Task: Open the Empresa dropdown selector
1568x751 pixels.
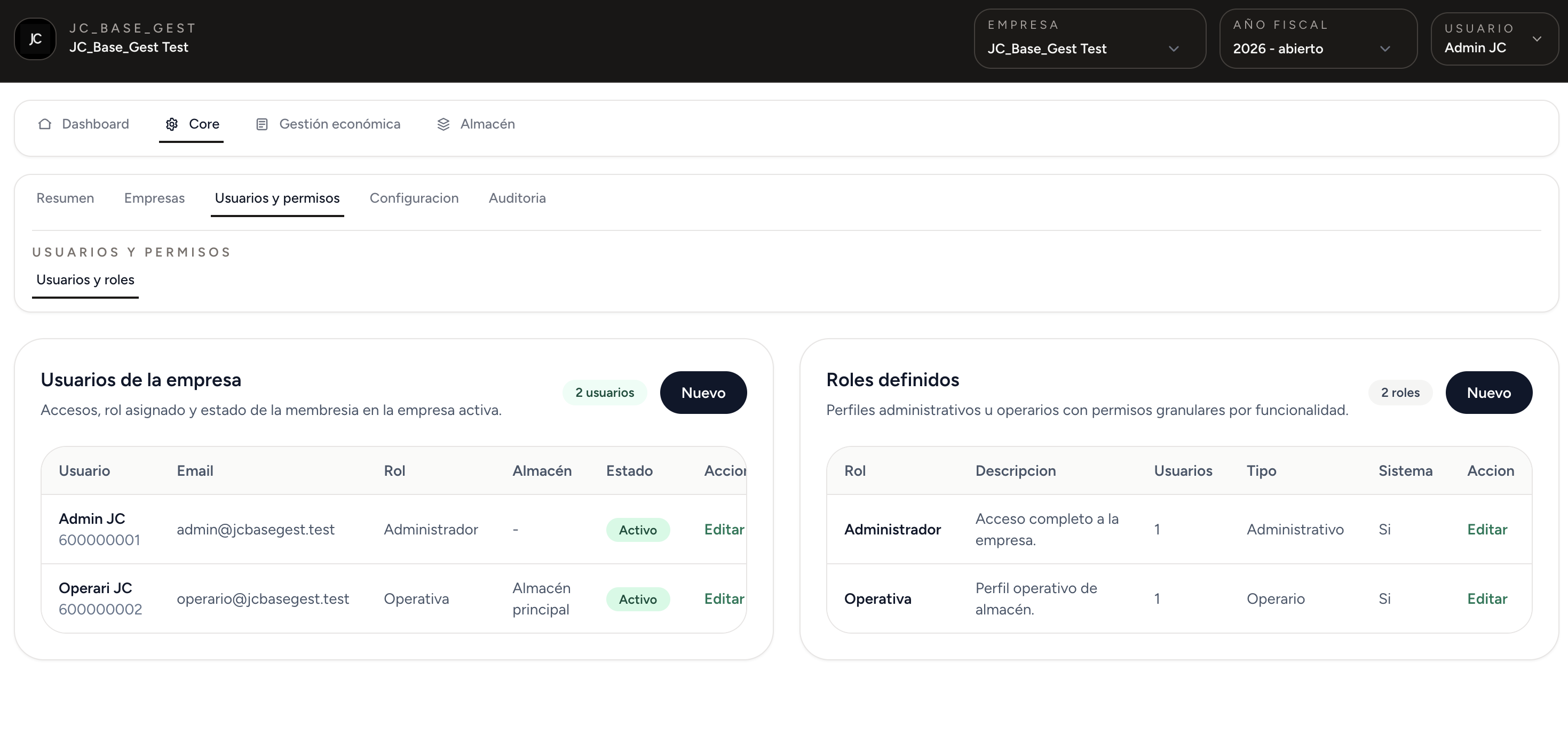Action: coord(1090,38)
